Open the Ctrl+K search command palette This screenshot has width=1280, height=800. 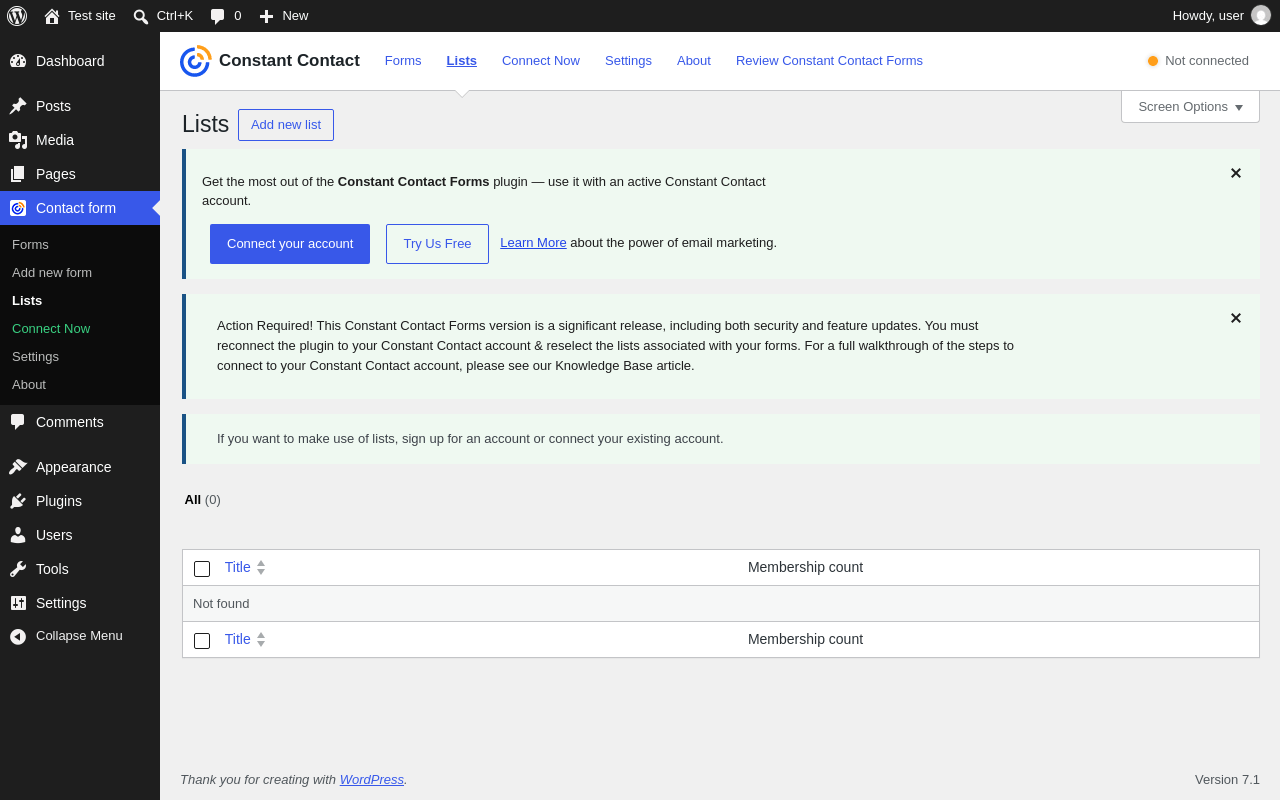163,16
